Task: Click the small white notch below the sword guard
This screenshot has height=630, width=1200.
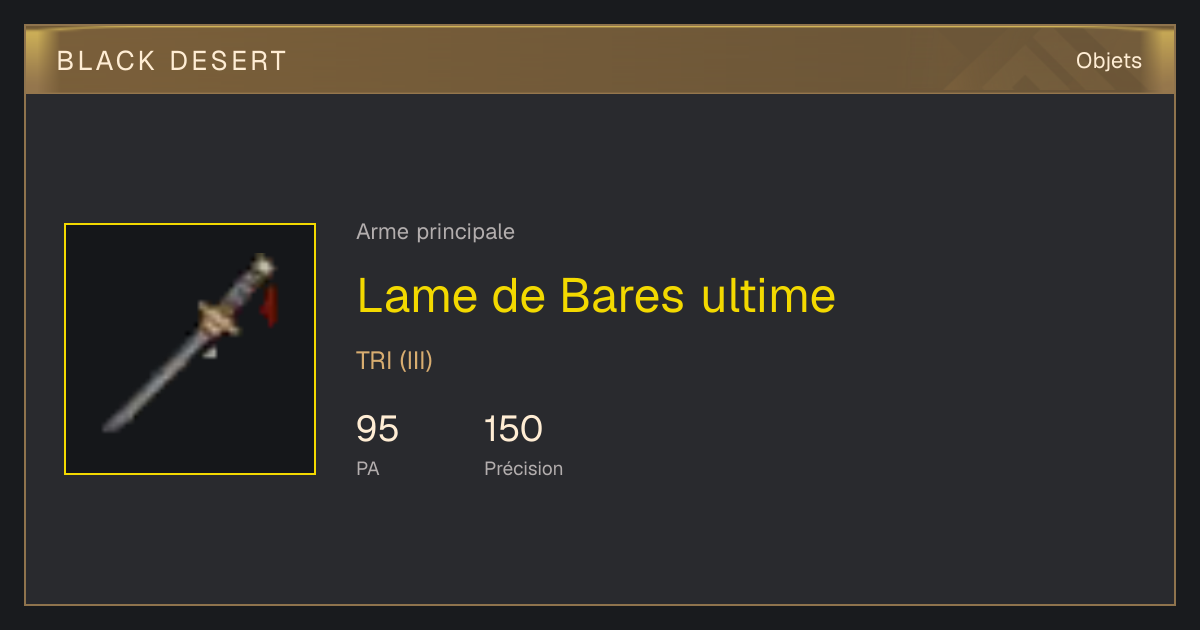Action: 210,351
